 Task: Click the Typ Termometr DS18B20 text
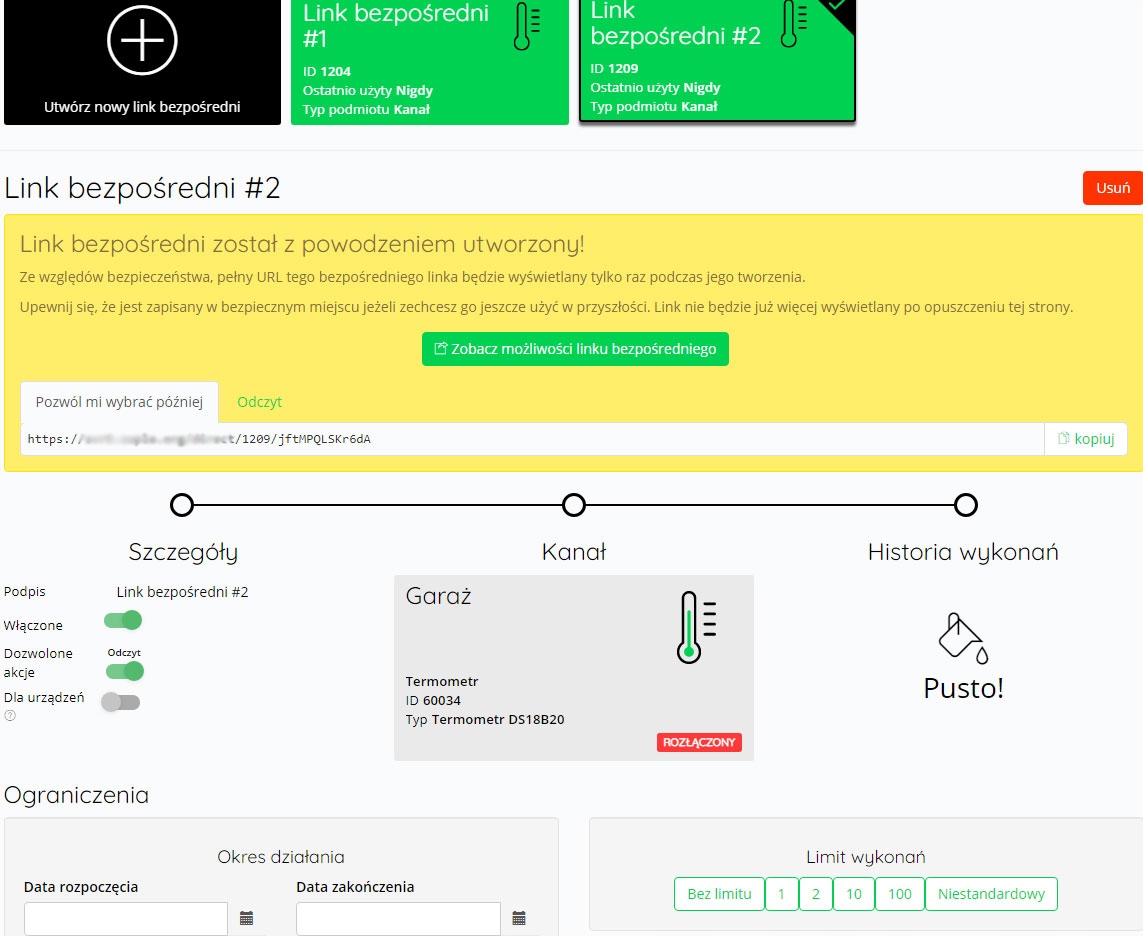tap(485, 719)
